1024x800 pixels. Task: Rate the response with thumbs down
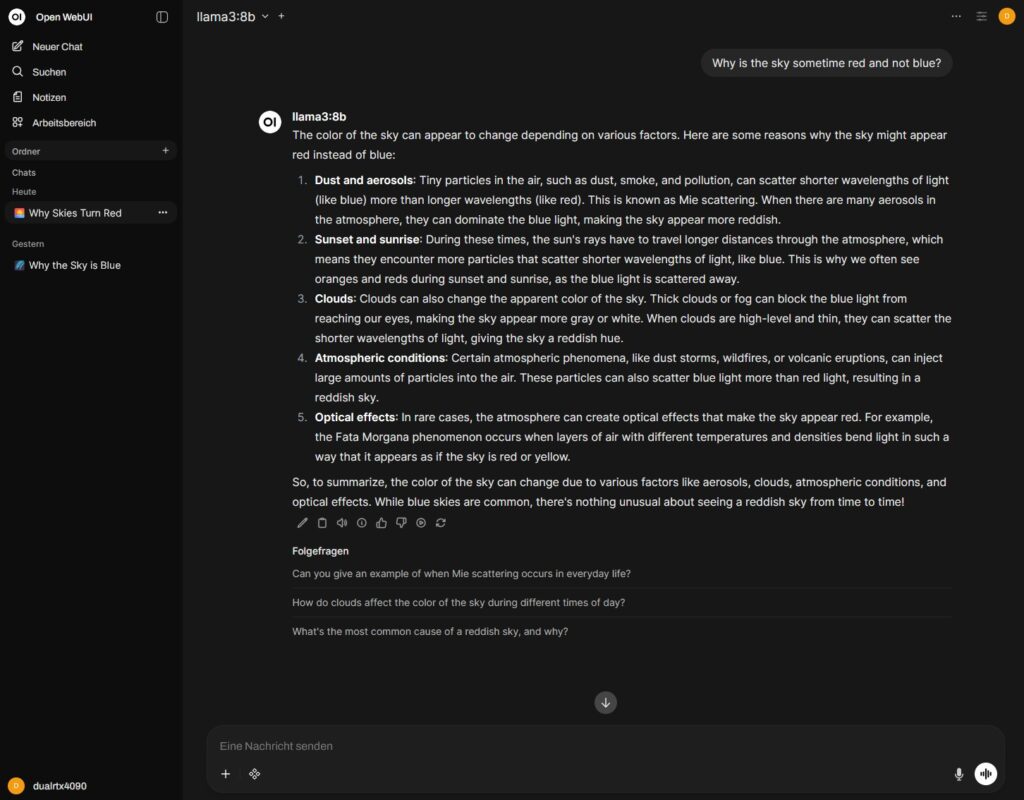click(x=401, y=522)
